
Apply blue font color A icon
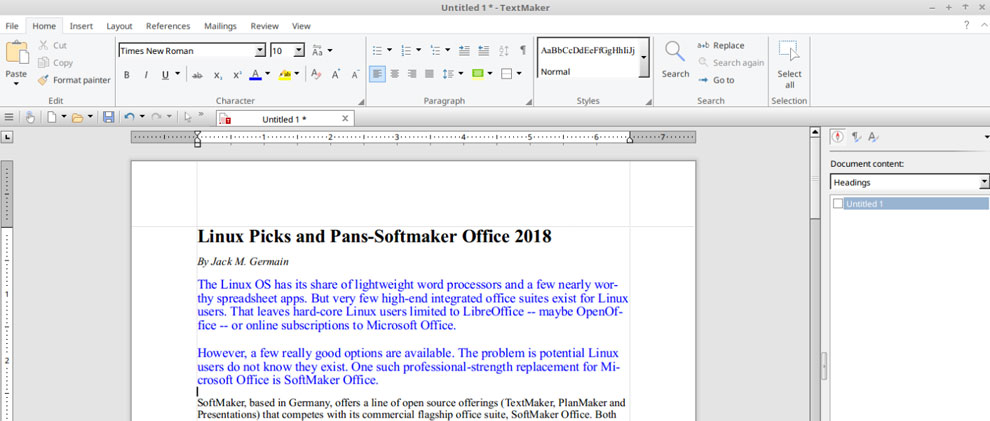point(255,74)
